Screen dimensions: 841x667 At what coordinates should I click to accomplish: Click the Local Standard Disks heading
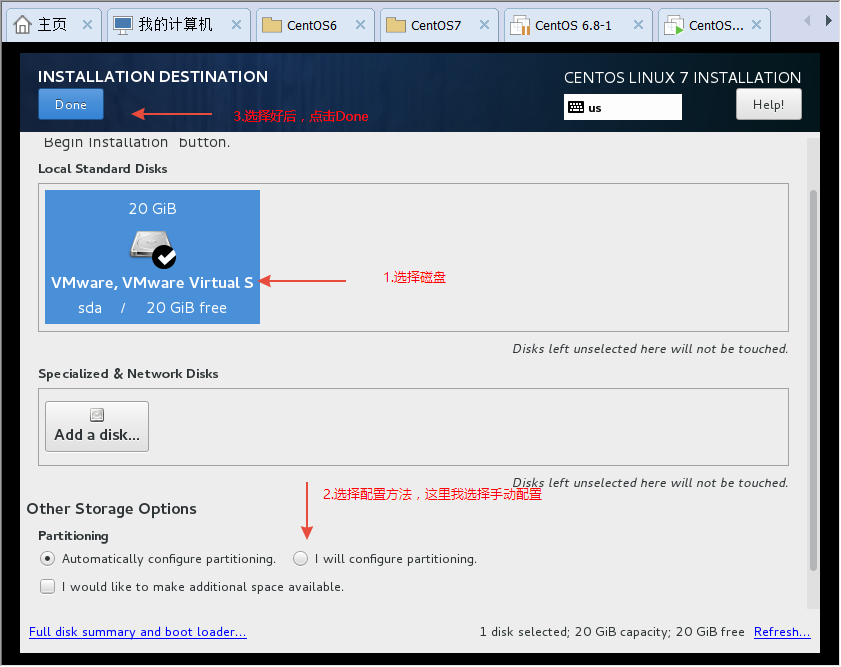point(102,169)
